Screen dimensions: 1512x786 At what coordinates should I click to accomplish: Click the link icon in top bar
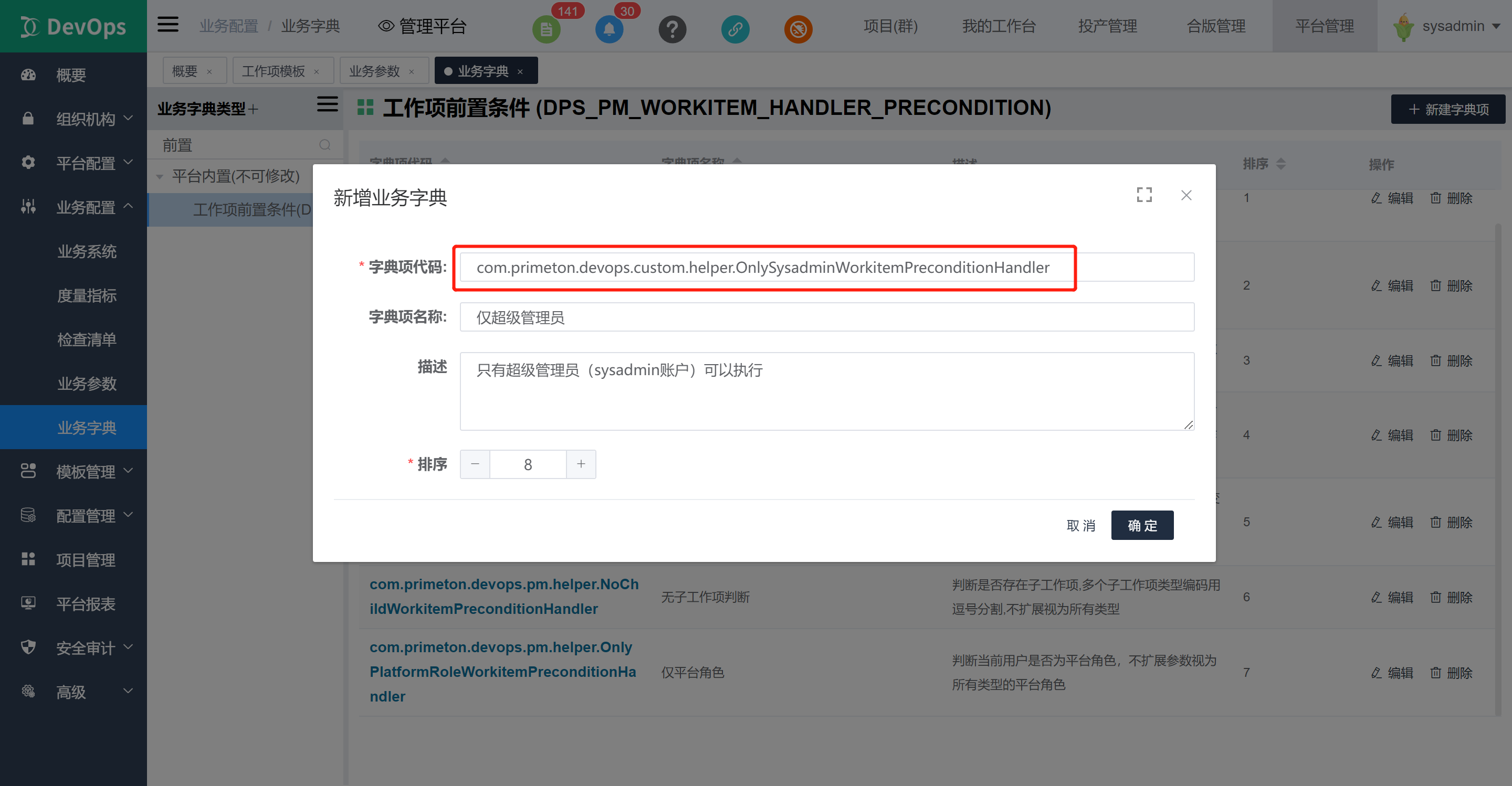click(x=735, y=29)
